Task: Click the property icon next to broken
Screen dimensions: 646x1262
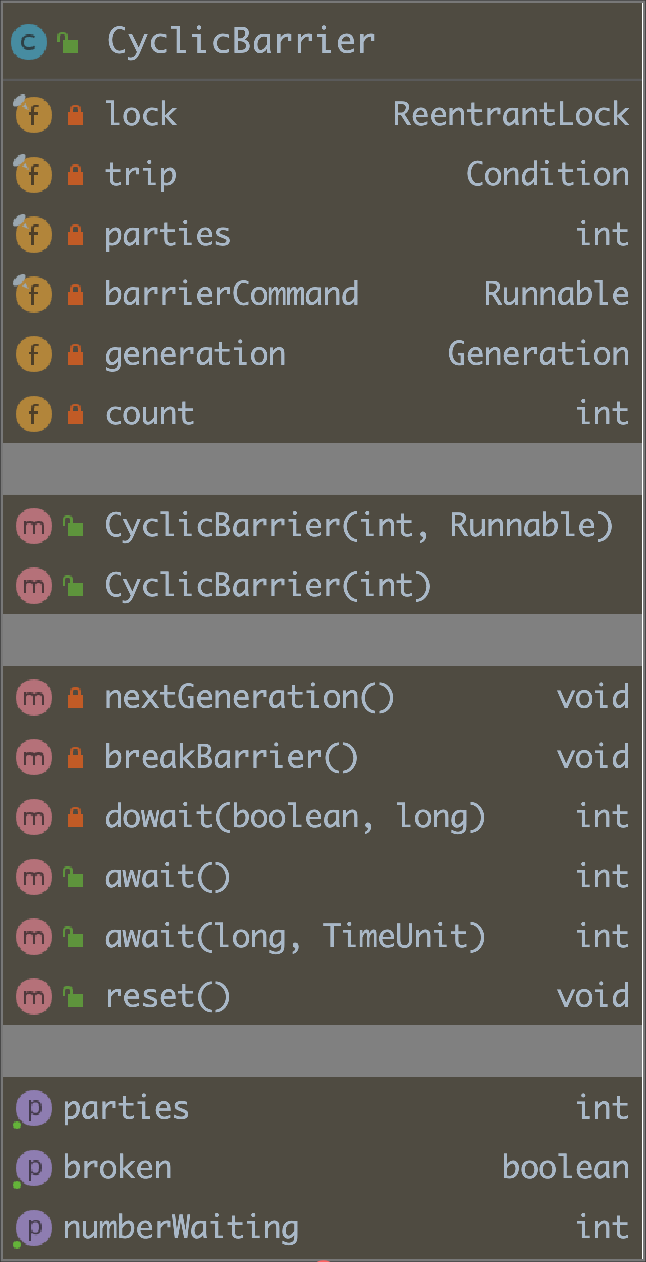Action: click(x=33, y=1168)
